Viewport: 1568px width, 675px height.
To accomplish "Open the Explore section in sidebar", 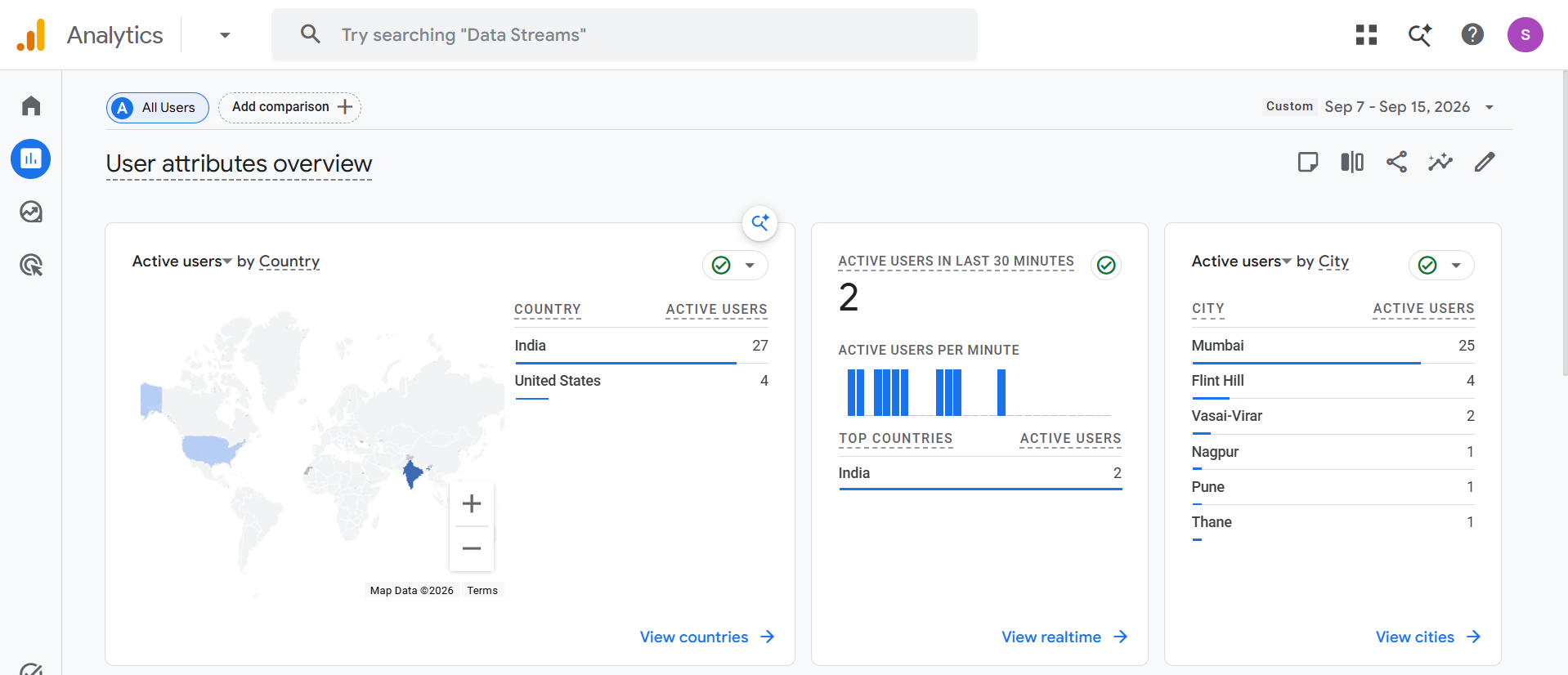I will tap(31, 212).
